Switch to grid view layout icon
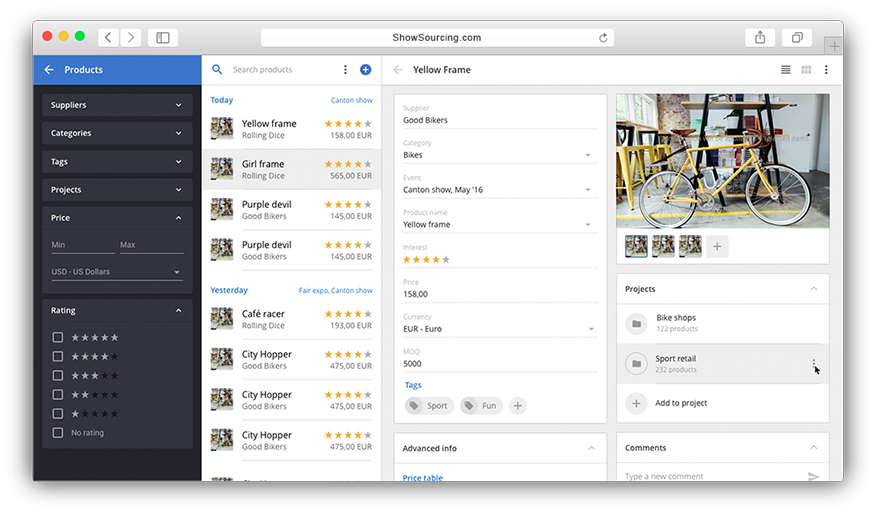876x514 pixels. [x=806, y=70]
